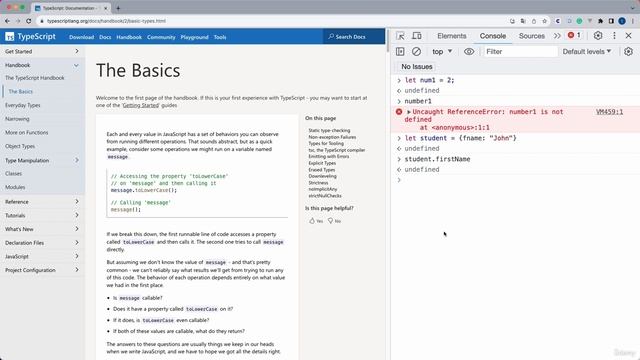Click the docs page vertical scrollbar
640x360 pixels.
pos(387,41)
